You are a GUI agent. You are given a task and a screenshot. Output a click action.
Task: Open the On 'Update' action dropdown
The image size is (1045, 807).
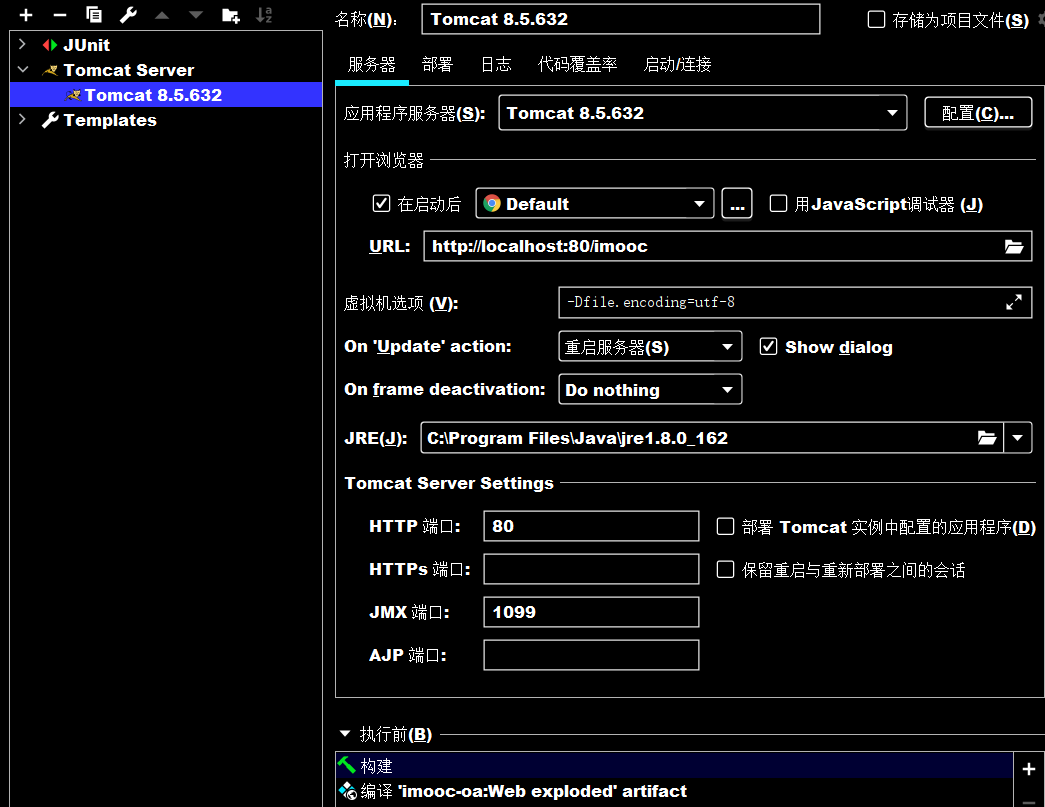tap(727, 347)
